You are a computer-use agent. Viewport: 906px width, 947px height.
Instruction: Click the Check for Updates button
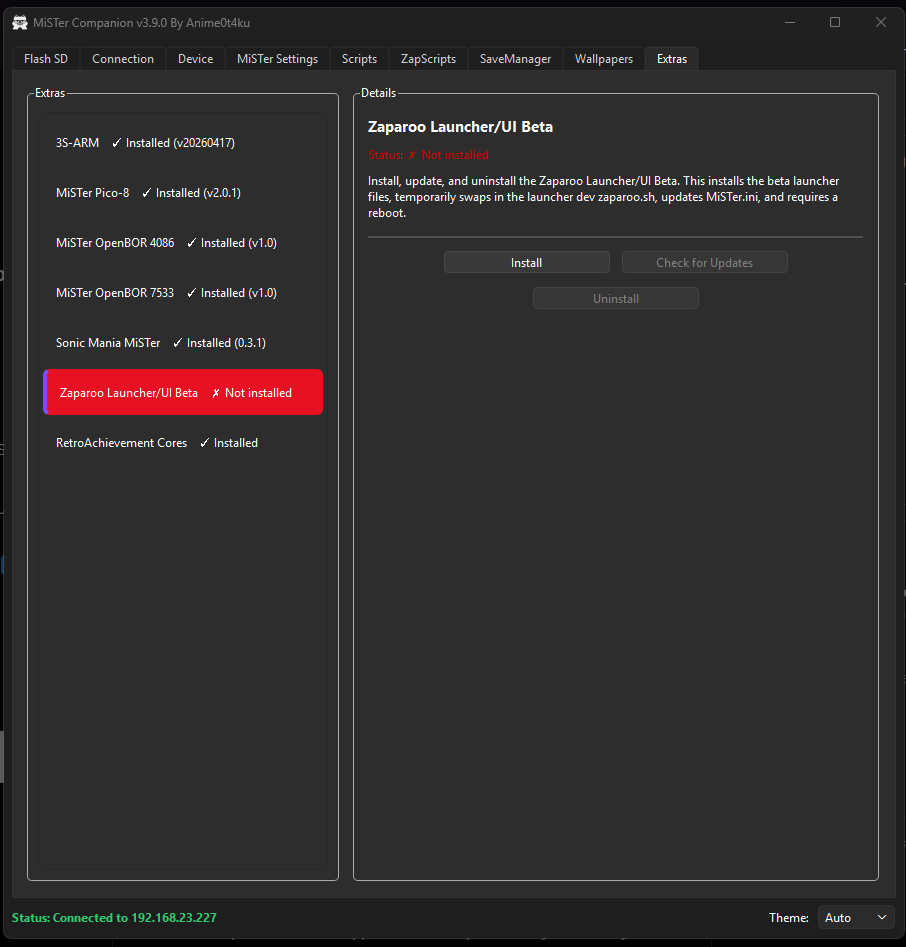pos(705,263)
